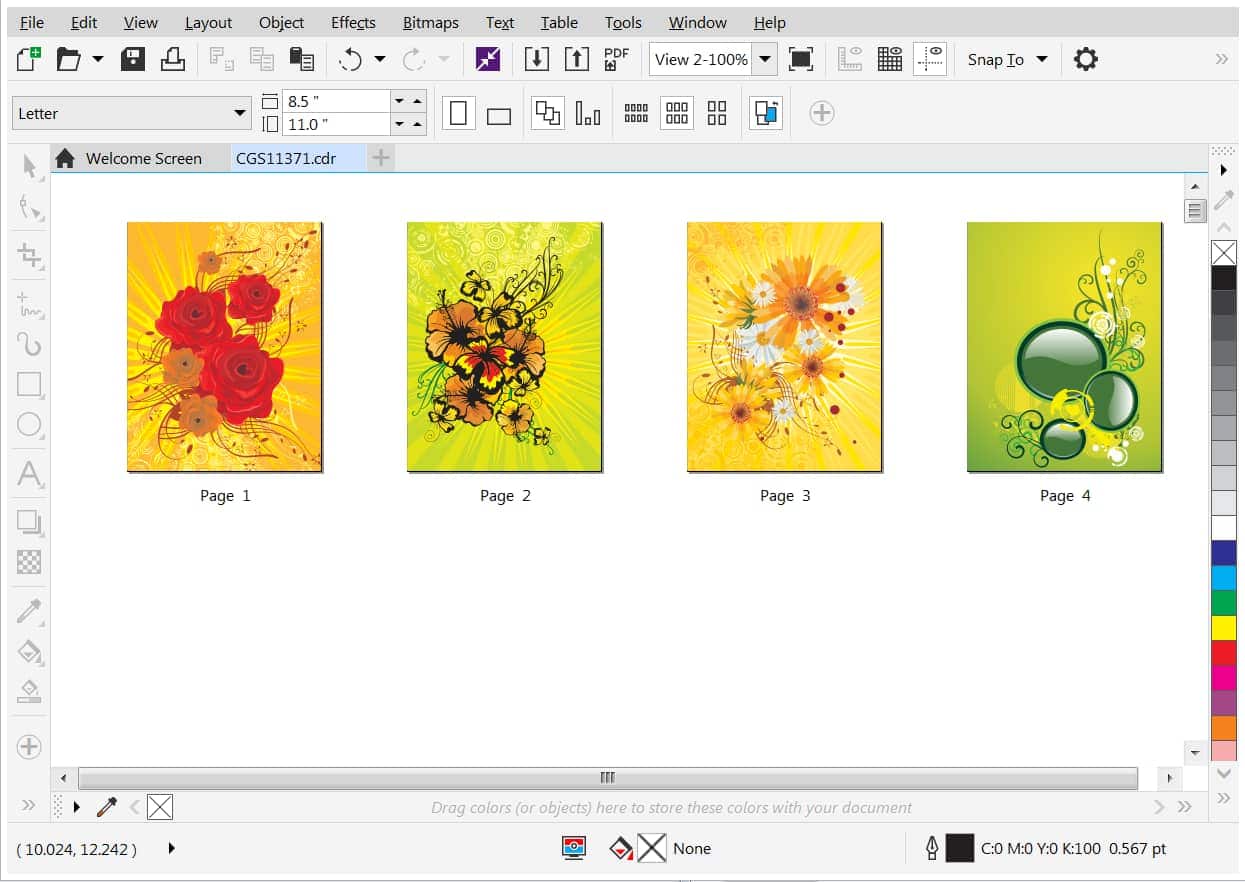Select the Crop tool
1245x882 pixels.
point(30,256)
